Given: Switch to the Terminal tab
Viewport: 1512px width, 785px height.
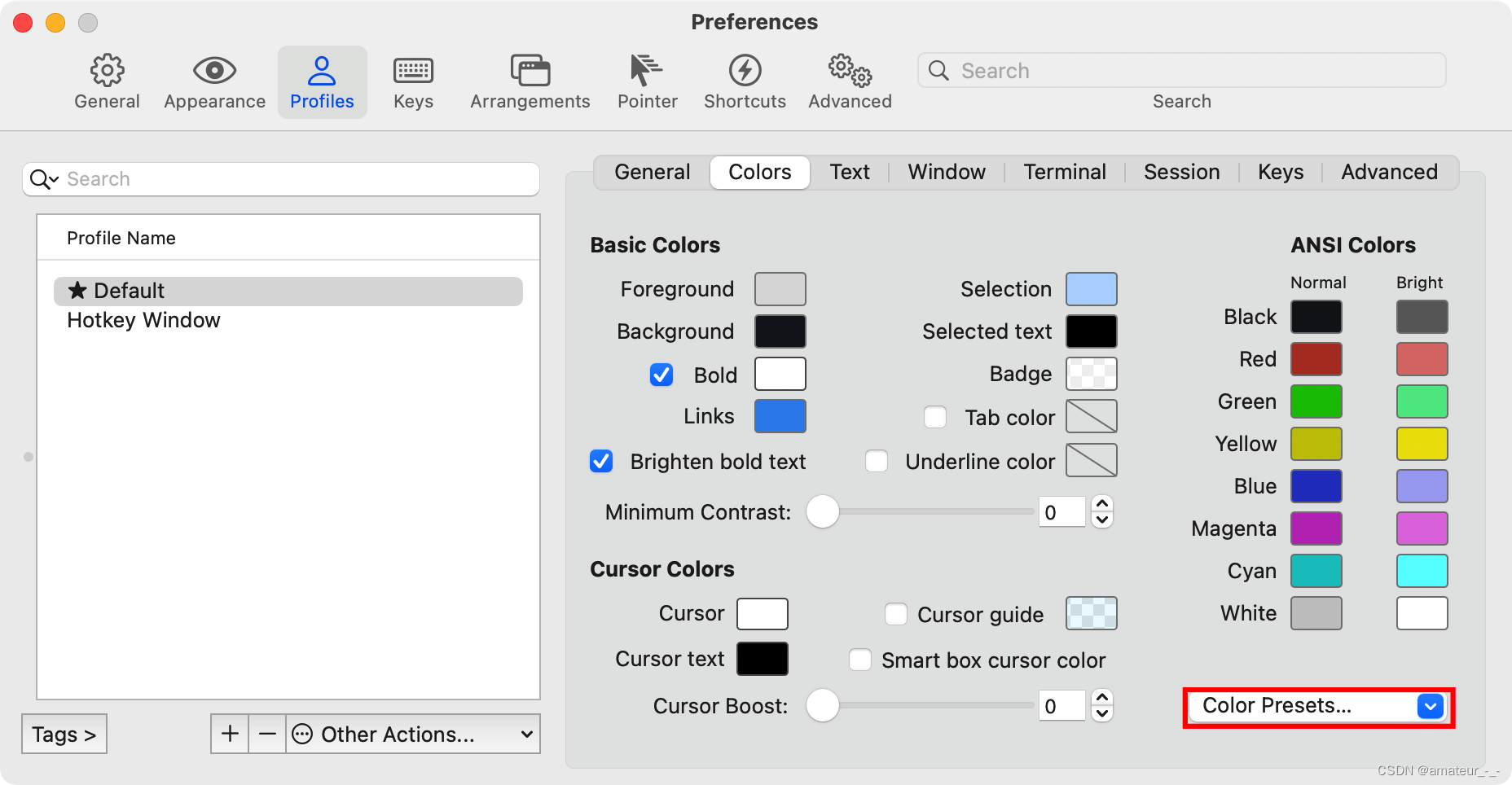Looking at the screenshot, I should click(x=1065, y=172).
